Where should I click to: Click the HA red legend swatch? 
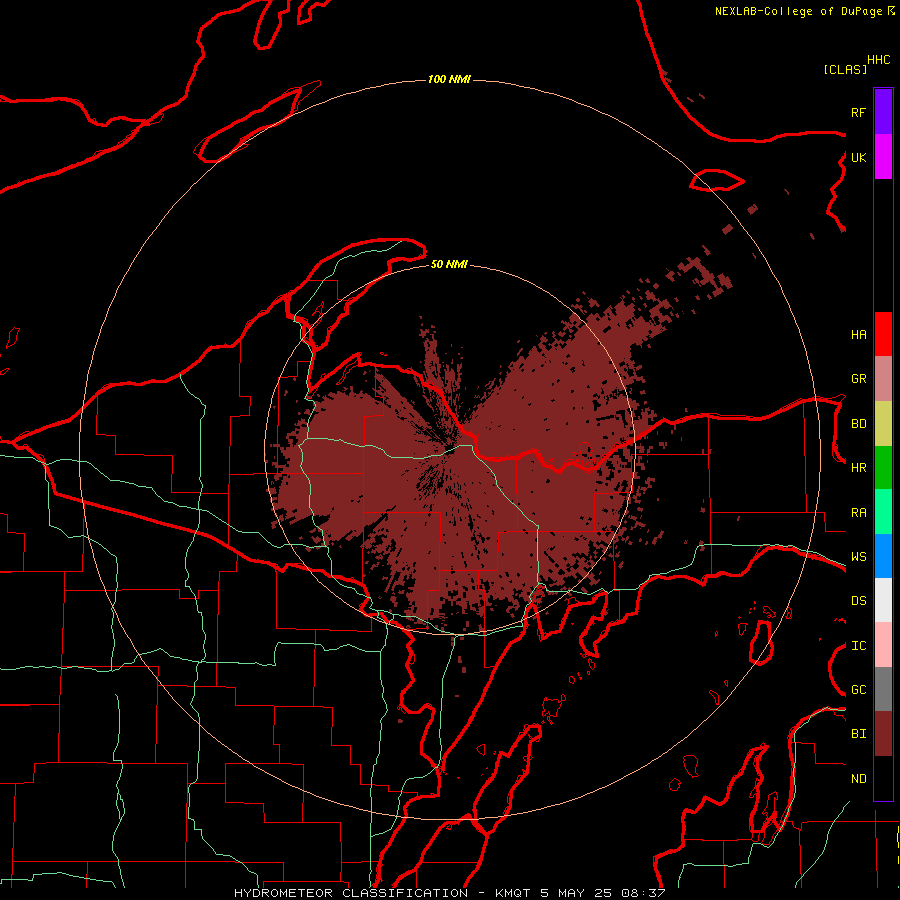883,334
